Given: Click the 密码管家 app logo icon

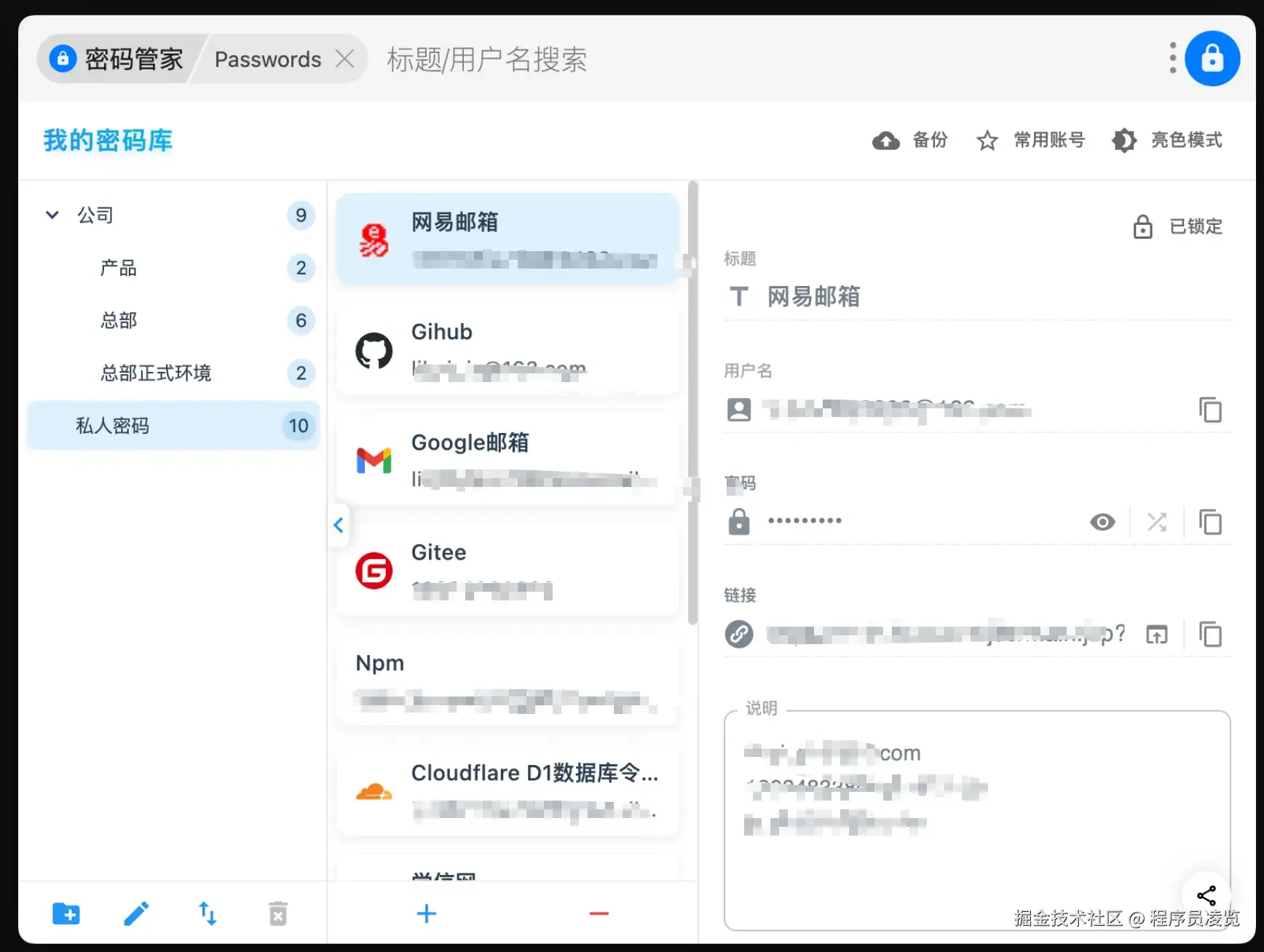Looking at the screenshot, I should (x=63, y=58).
